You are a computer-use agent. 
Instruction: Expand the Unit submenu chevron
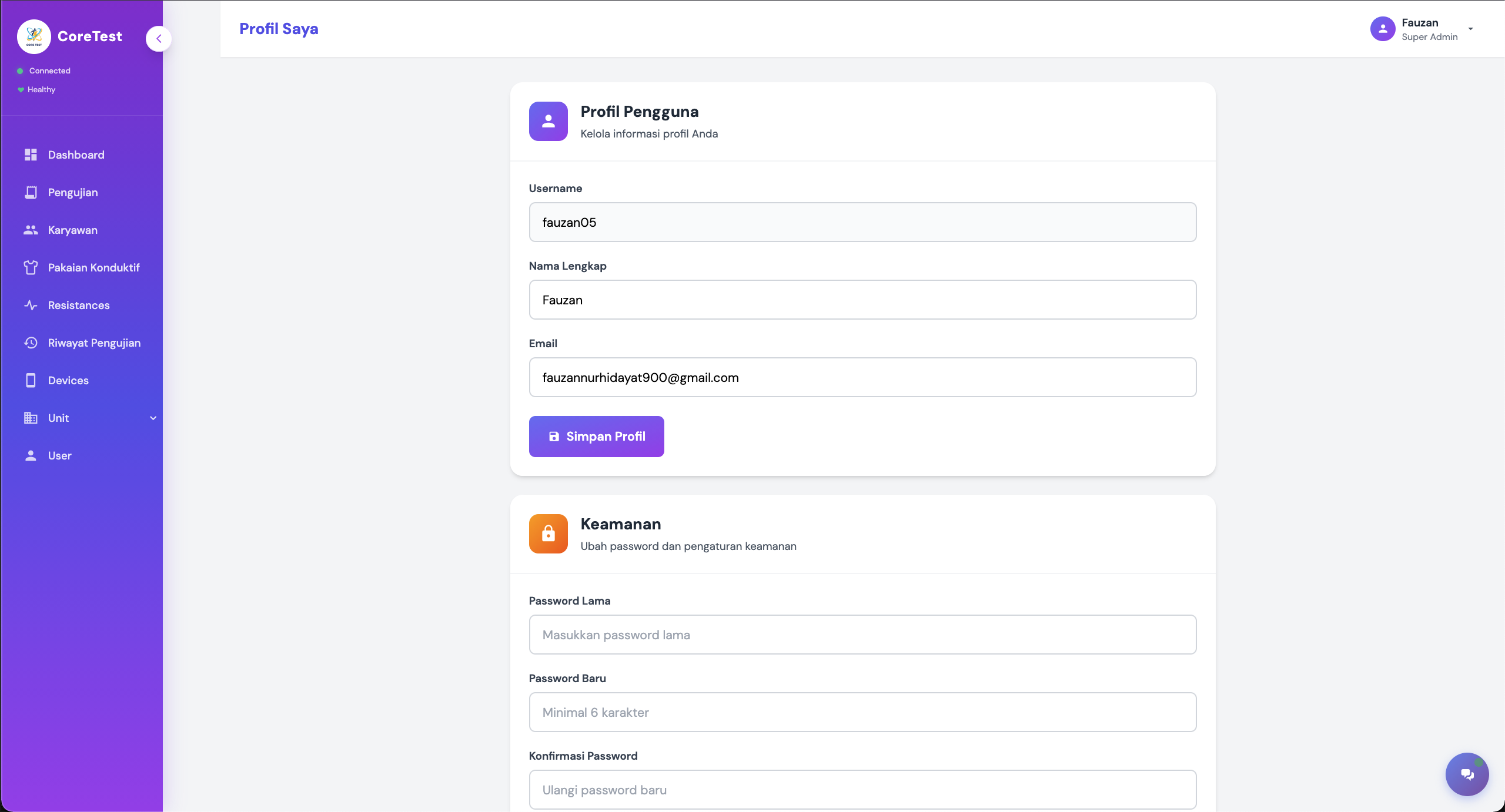tap(153, 418)
